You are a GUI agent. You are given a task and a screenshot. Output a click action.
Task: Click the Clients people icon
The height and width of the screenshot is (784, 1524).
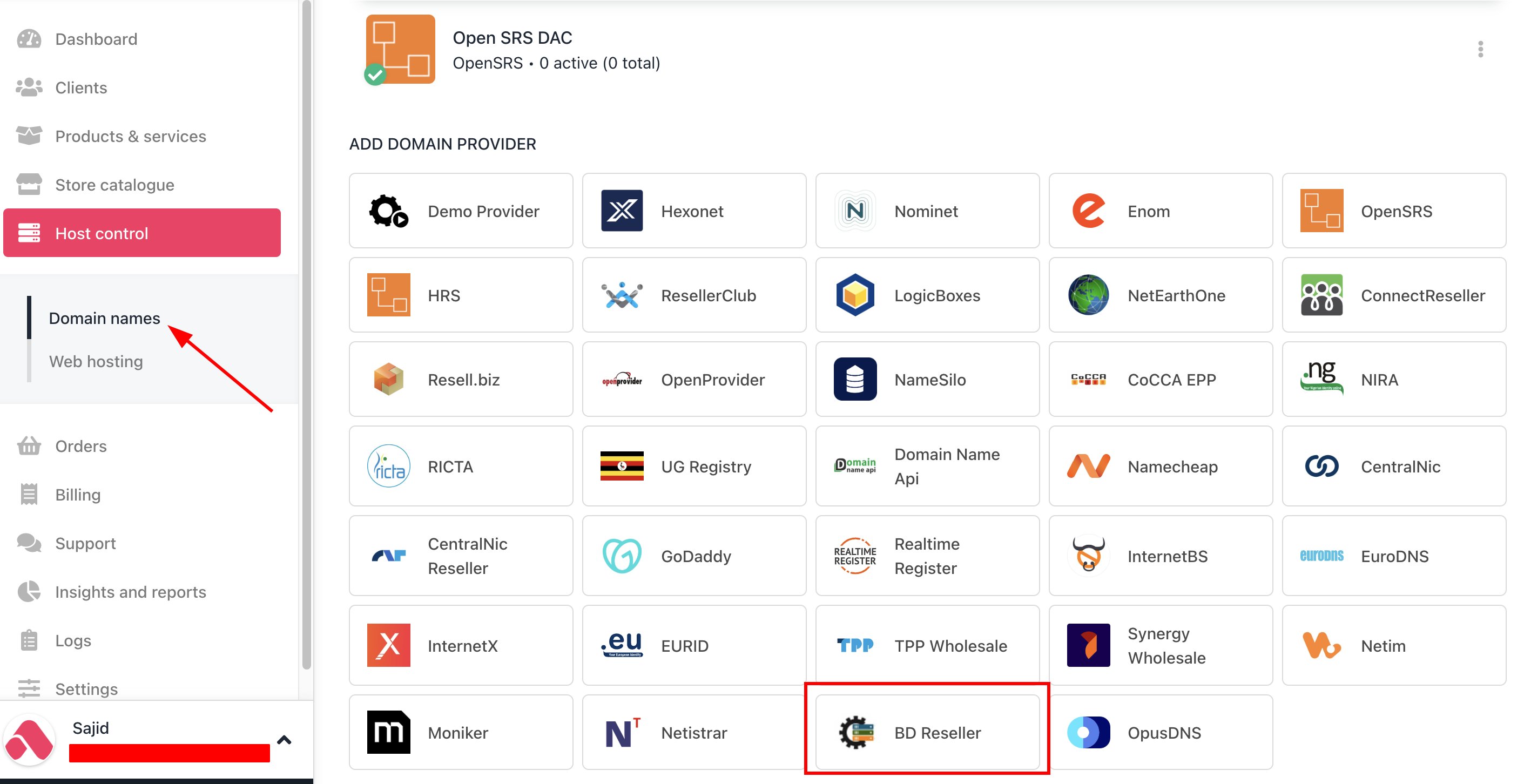(x=29, y=87)
